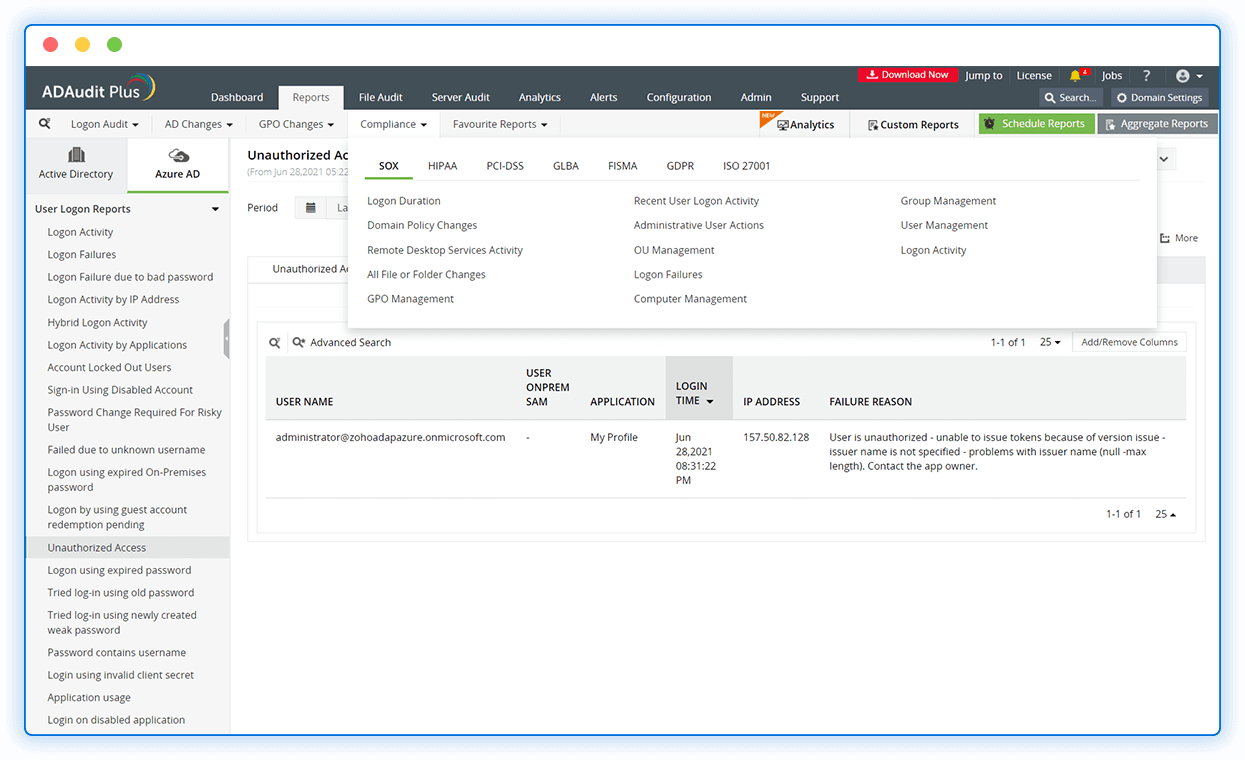Open the Search panel in top bar
This screenshot has width=1245, height=760.
coord(1070,97)
